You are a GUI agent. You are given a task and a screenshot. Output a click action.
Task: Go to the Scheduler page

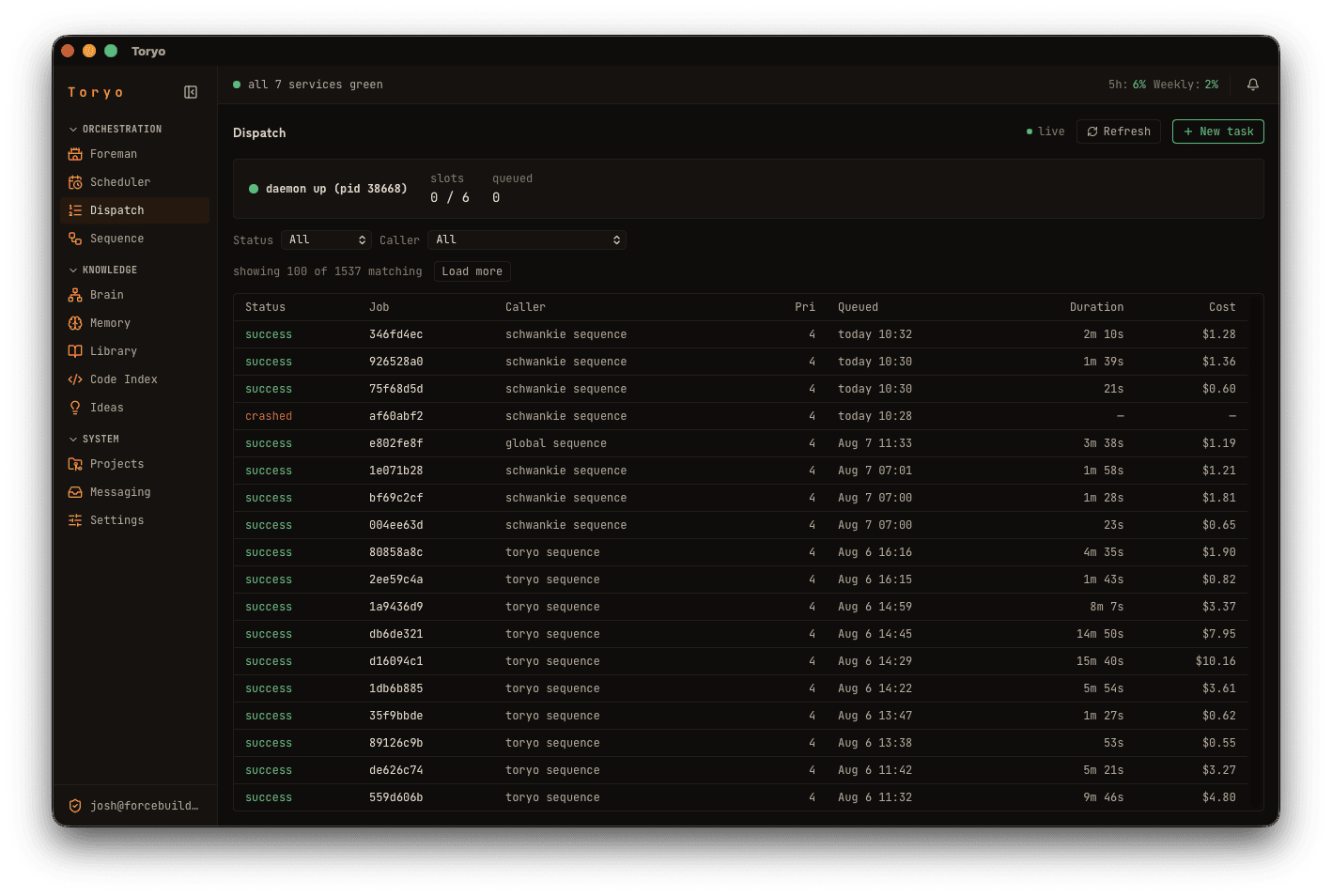[x=135, y=182]
